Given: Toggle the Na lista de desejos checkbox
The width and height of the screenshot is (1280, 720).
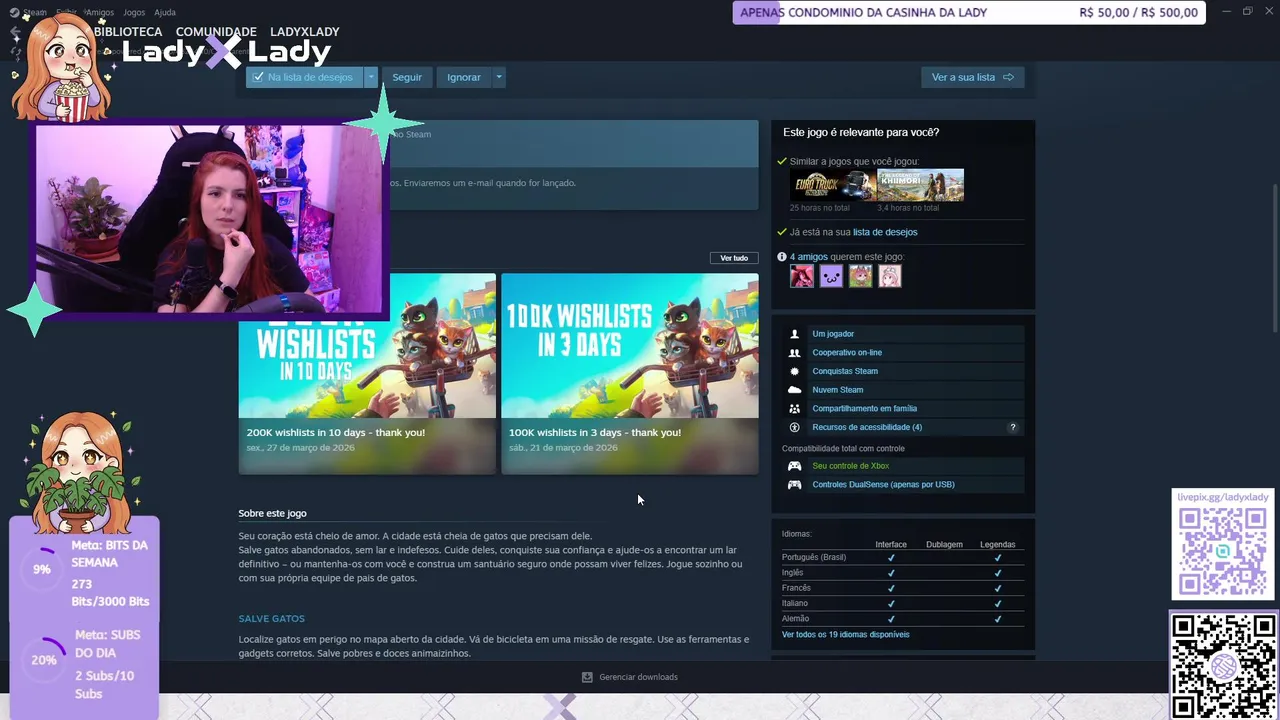Looking at the screenshot, I should tap(258, 77).
